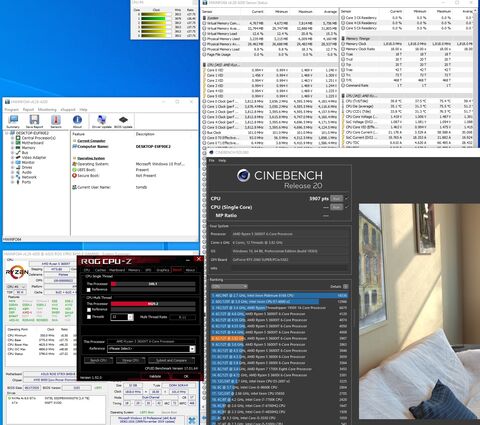480x425 pixels.
Task: Select Central Processor(s) tree node
Action: click(38, 138)
